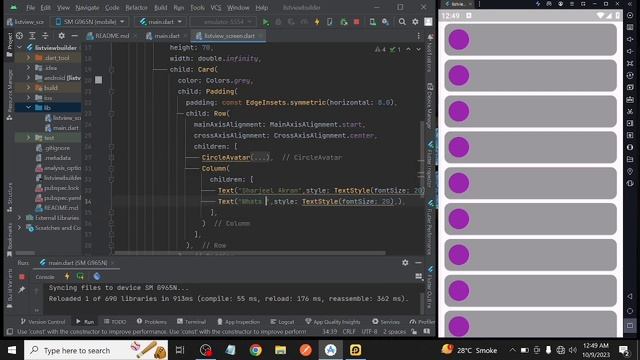Click Android Studio icon in taskbar
The width and height of the screenshot is (640, 360).
[330, 350]
